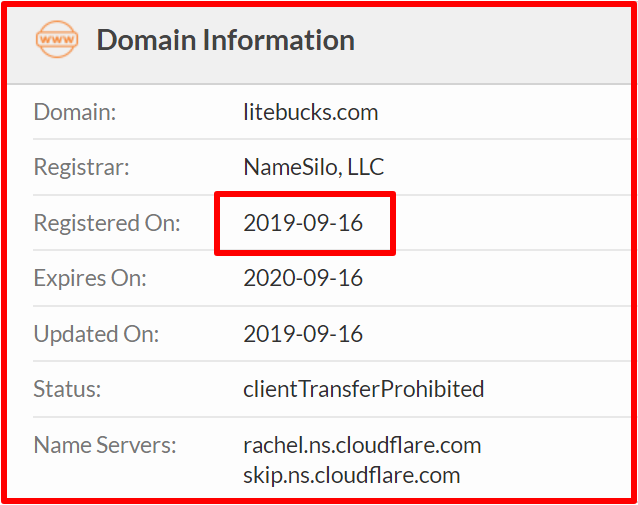Click the Status: field label

coord(67,389)
